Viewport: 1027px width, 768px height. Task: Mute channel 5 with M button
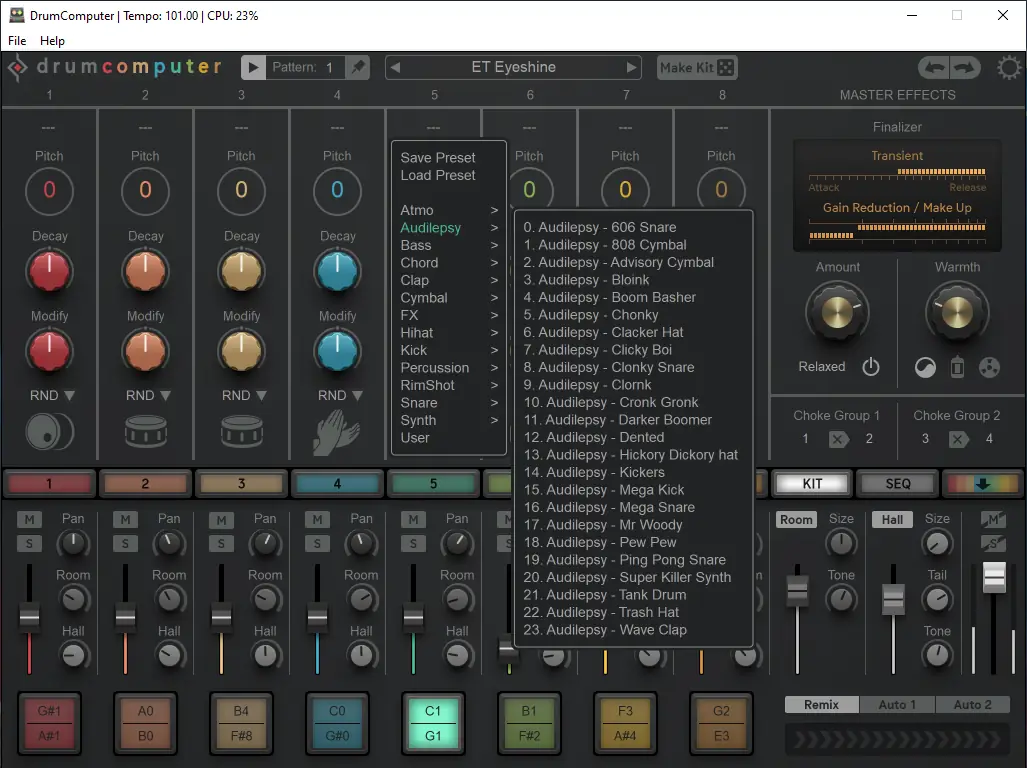(x=413, y=519)
